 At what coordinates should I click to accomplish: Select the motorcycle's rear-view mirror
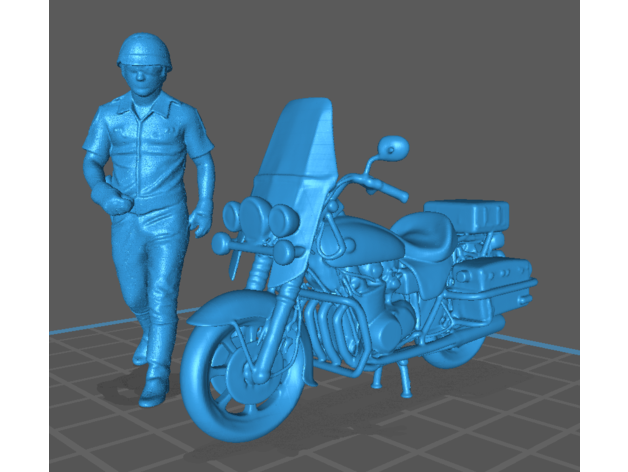[x=395, y=148]
